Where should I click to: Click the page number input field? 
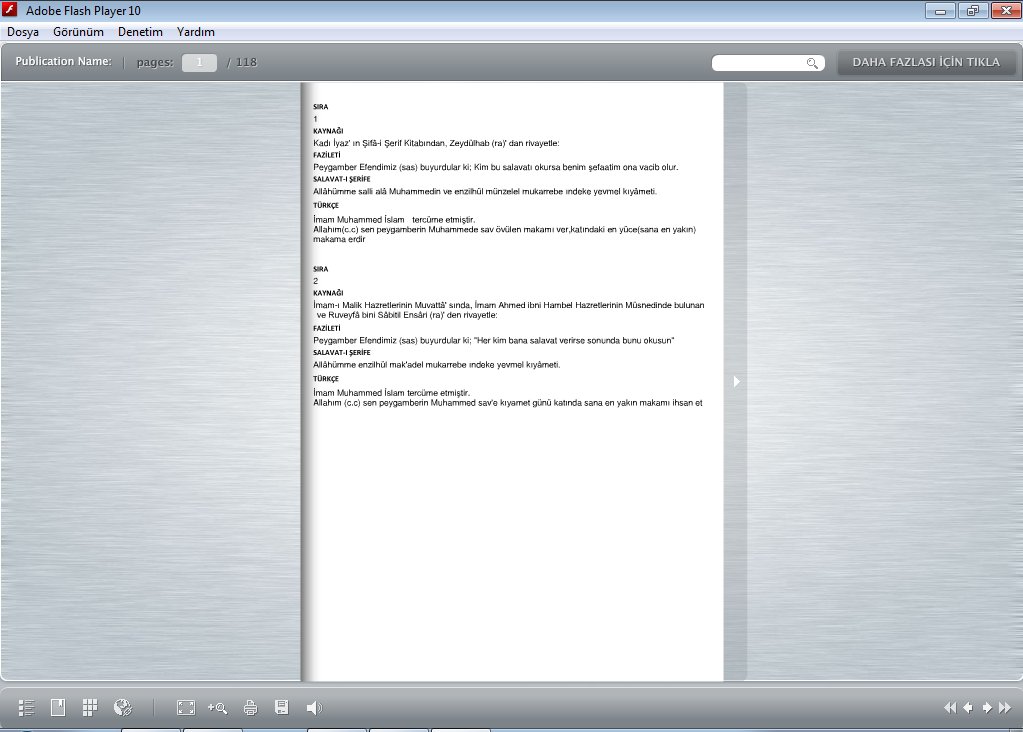tap(199, 63)
